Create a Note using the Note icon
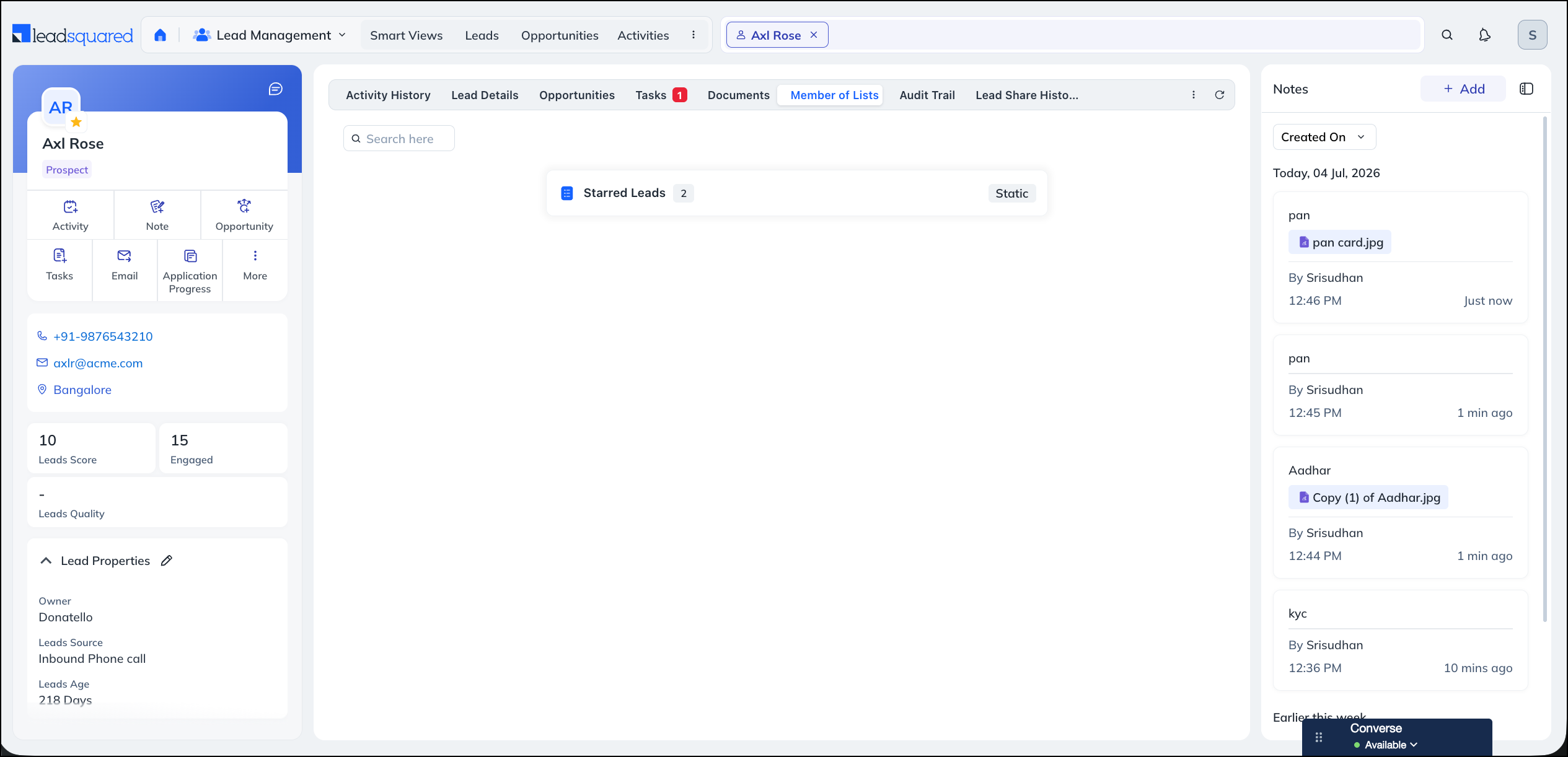Viewport: 1568px width, 757px height. click(157, 215)
